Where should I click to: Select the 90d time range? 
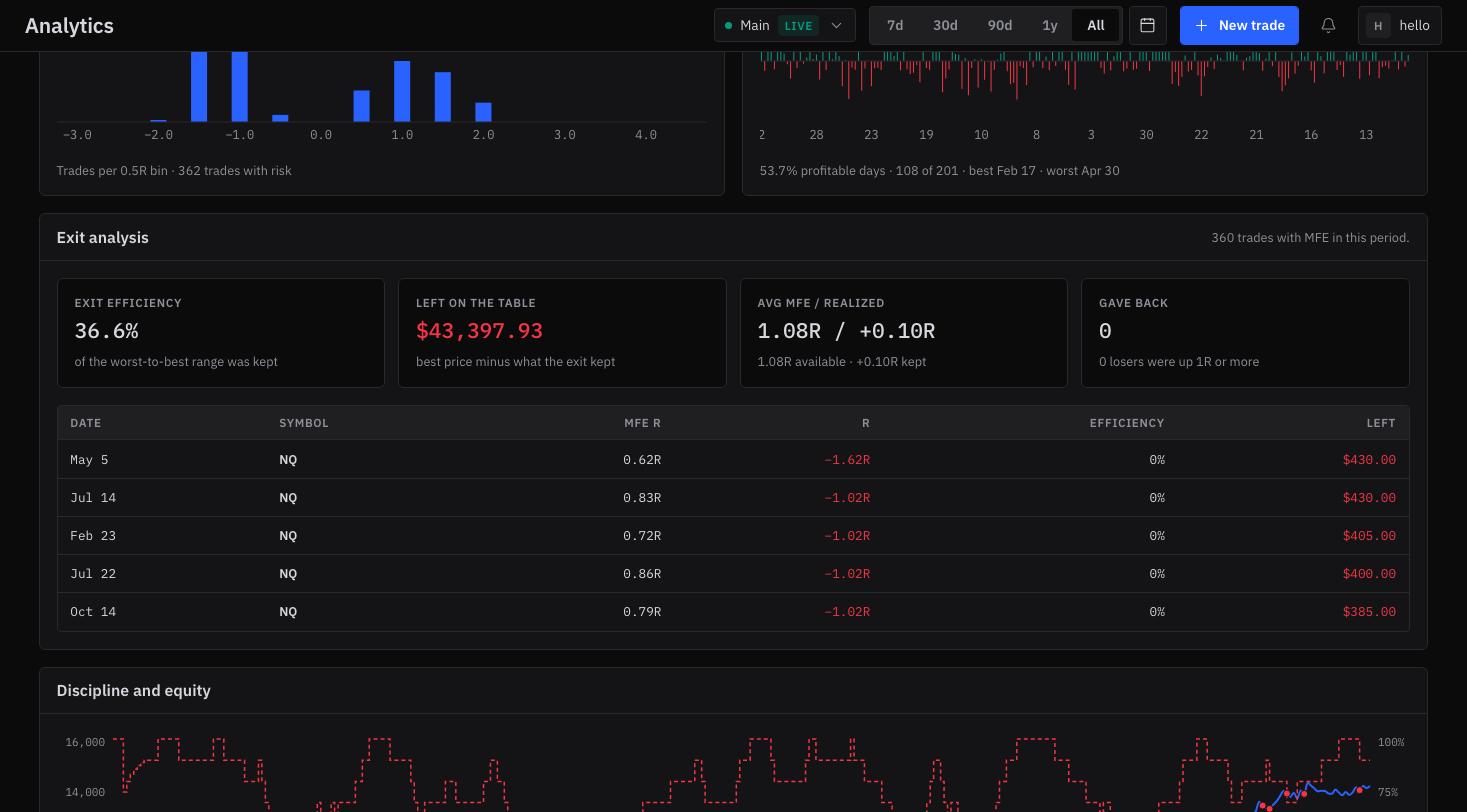999,26
